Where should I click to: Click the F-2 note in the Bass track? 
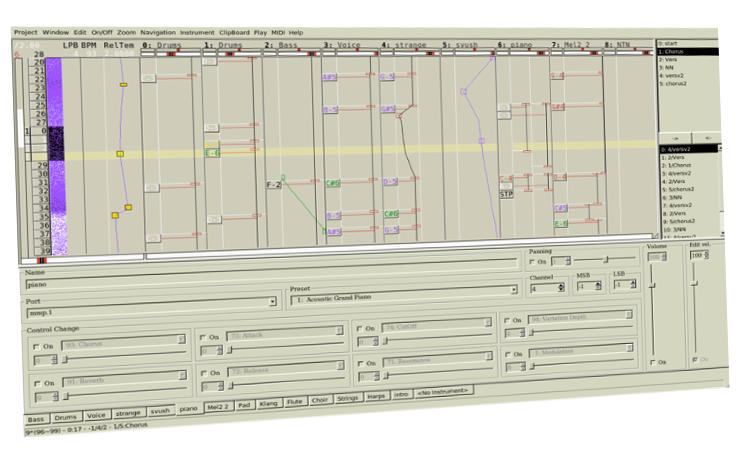click(x=273, y=185)
